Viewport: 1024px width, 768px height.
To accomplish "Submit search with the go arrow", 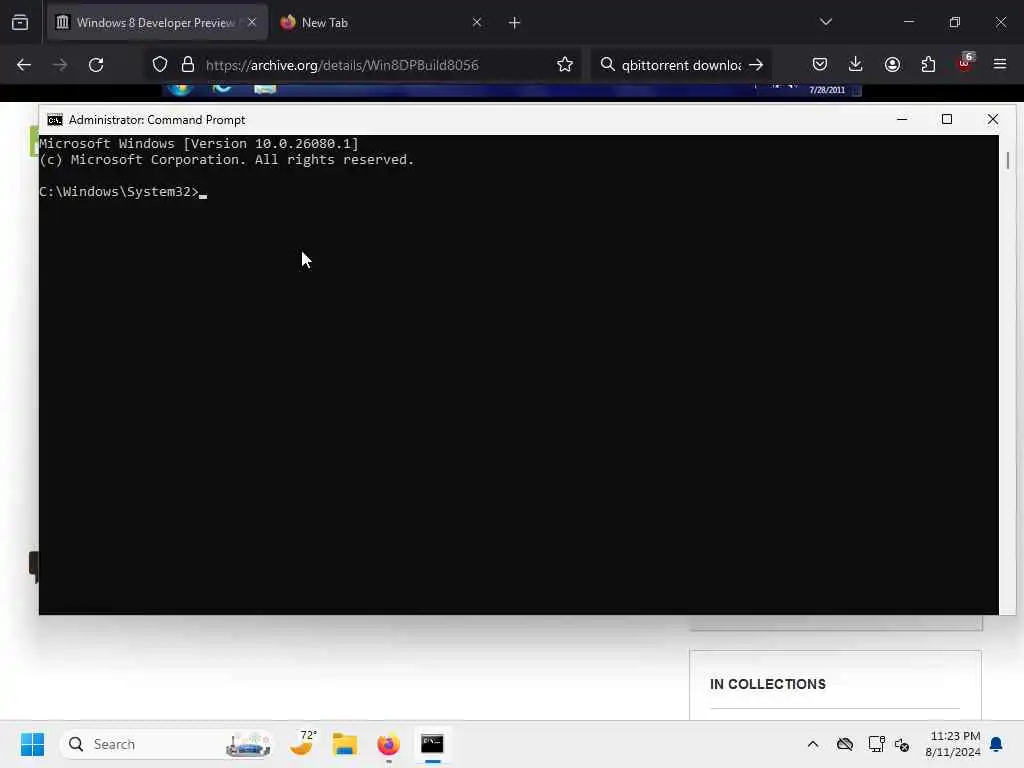I will (756, 65).
